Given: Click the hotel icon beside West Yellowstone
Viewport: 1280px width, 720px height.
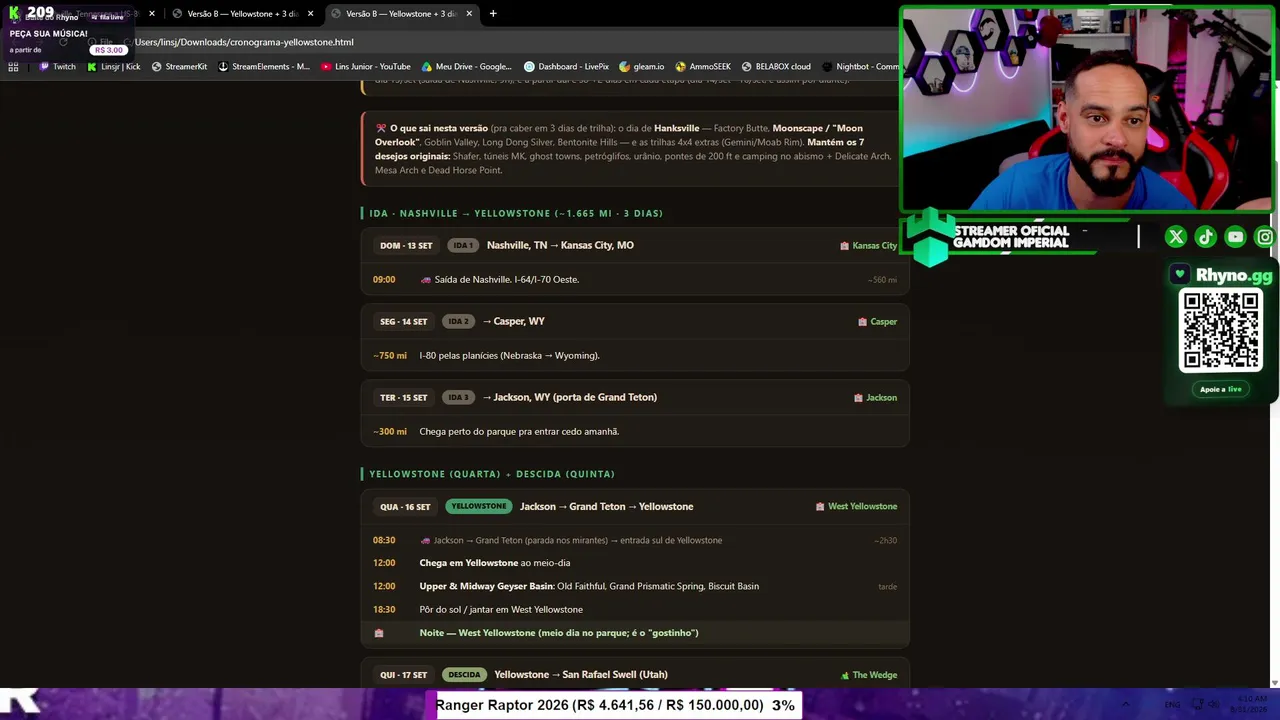Looking at the screenshot, I should pyautogui.click(x=820, y=507).
